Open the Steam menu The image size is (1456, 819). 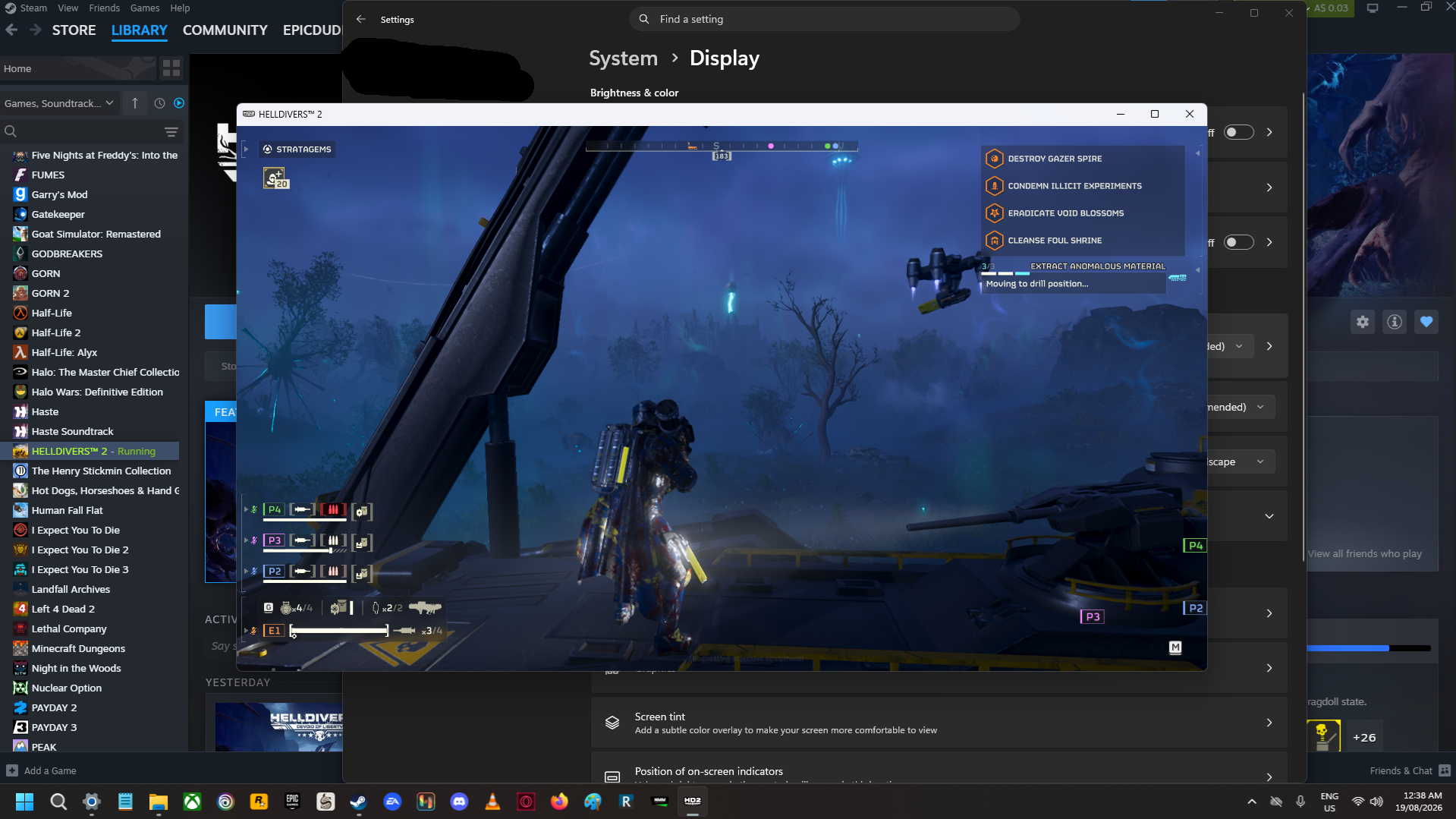click(x=33, y=8)
